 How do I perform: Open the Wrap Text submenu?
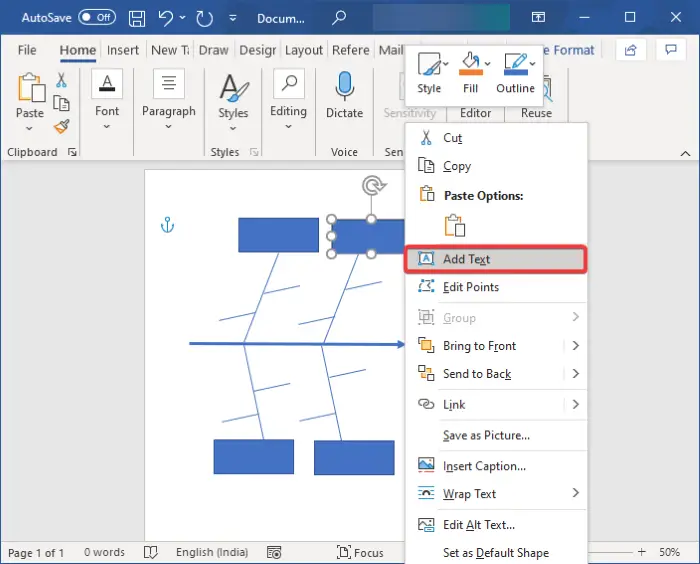(x=496, y=494)
